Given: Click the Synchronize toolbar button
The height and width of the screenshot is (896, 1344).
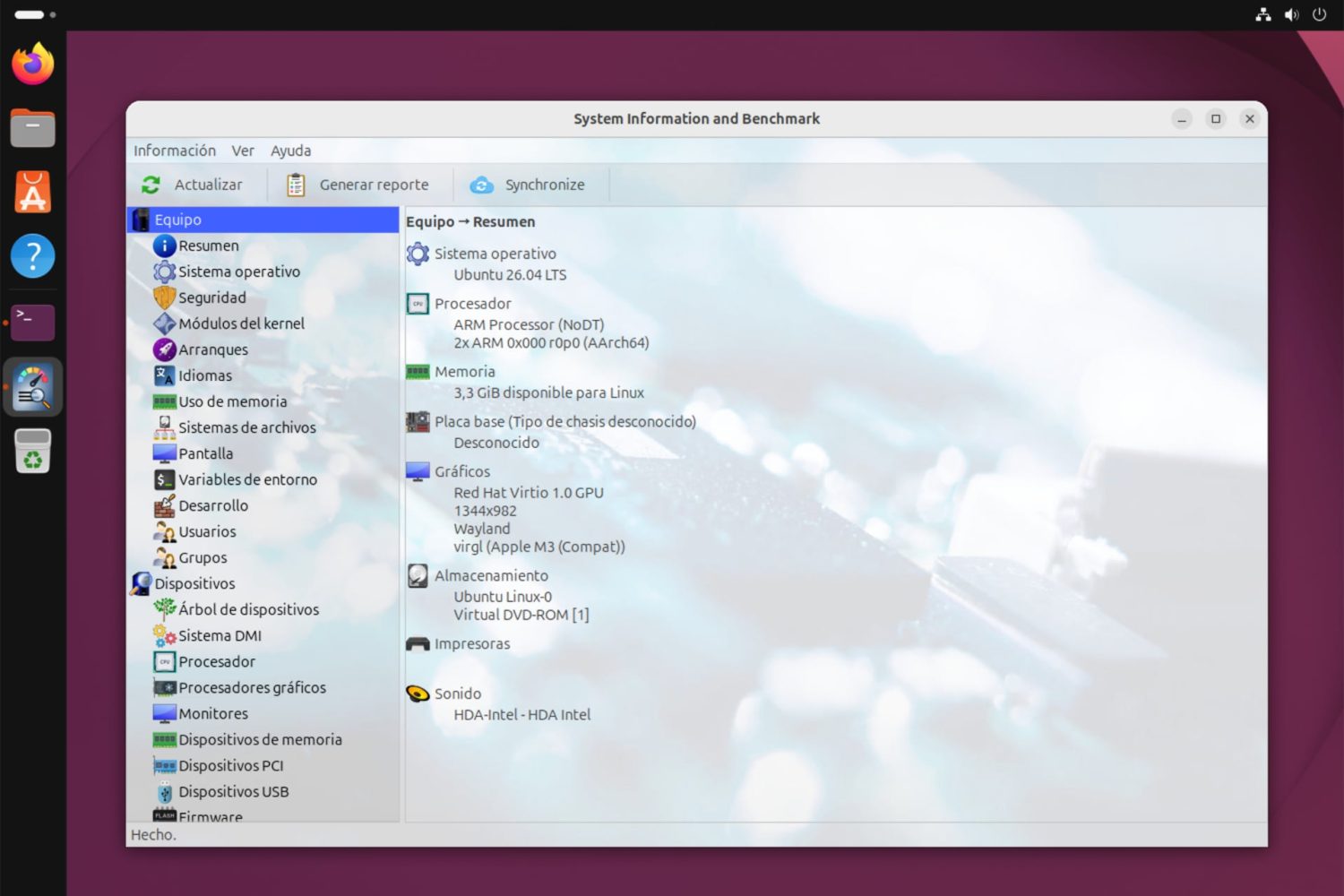Looking at the screenshot, I should [x=529, y=185].
